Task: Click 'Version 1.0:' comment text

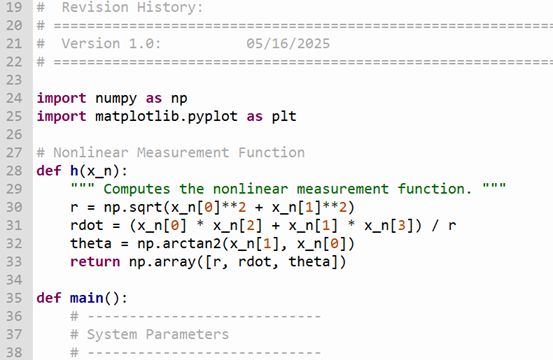Action: (111, 44)
